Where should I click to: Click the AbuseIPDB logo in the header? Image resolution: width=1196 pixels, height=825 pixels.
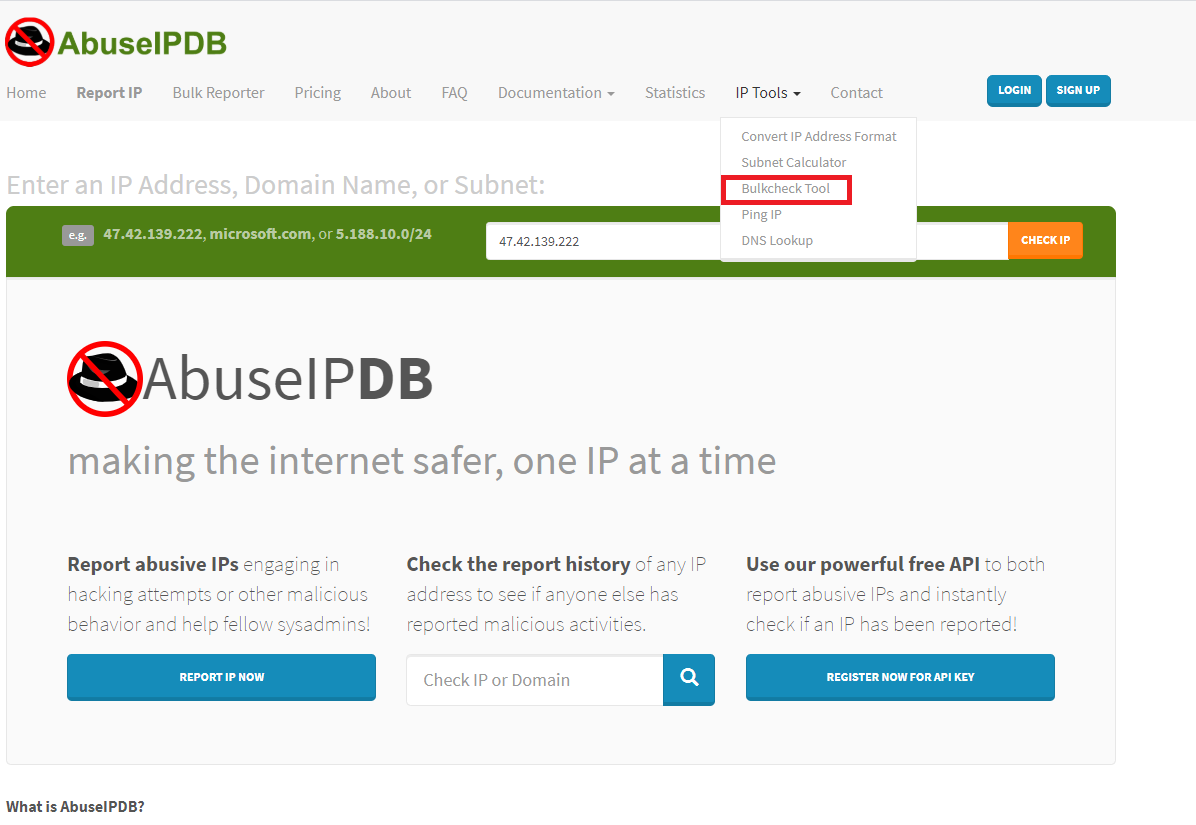click(116, 42)
